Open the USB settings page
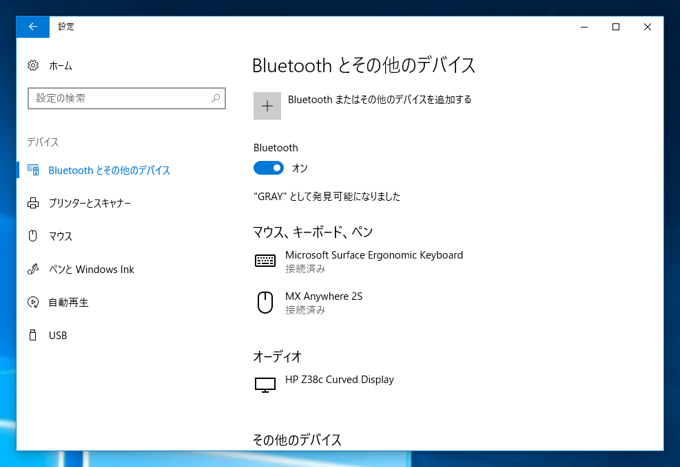The image size is (680, 467). point(58,336)
